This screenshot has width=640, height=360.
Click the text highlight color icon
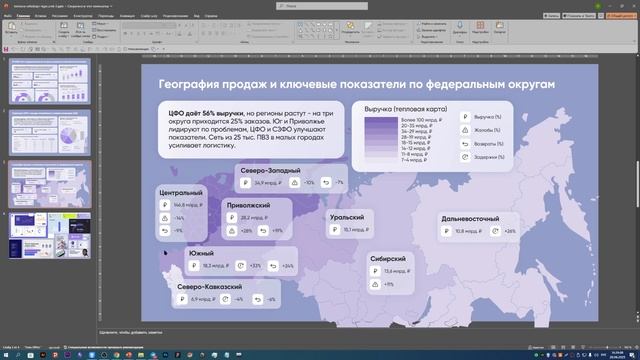click(x=180, y=34)
